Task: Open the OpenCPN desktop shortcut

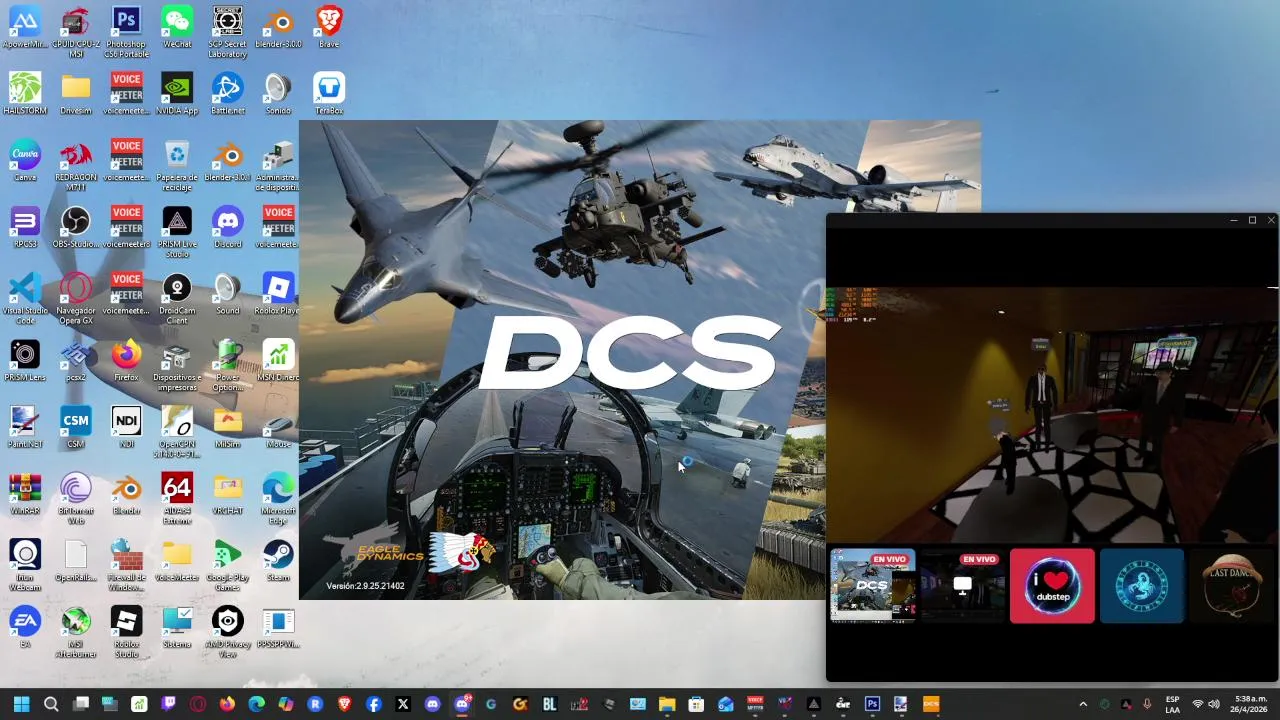Action: click(177, 432)
